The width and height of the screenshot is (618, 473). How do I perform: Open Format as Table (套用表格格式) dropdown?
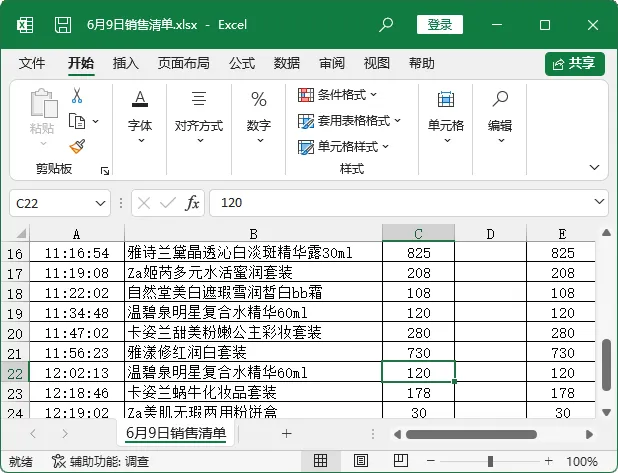350,121
